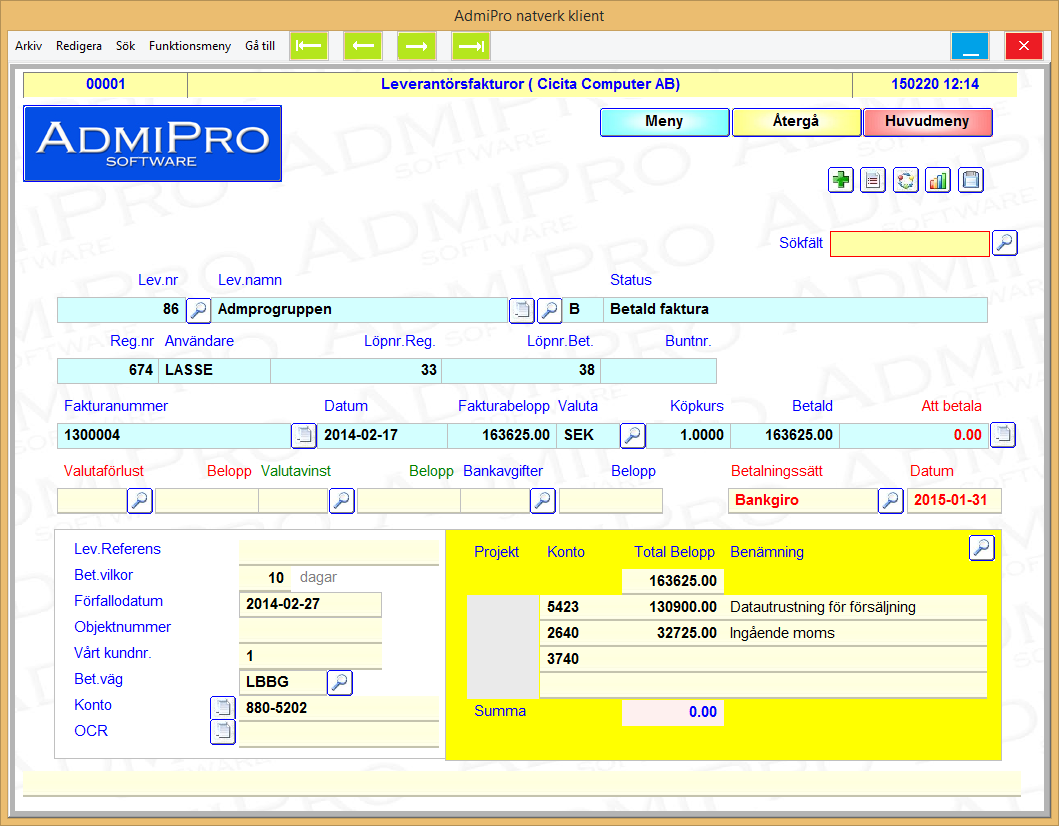Open the Arkiv menu
This screenshot has width=1059, height=826.
pyautogui.click(x=28, y=46)
